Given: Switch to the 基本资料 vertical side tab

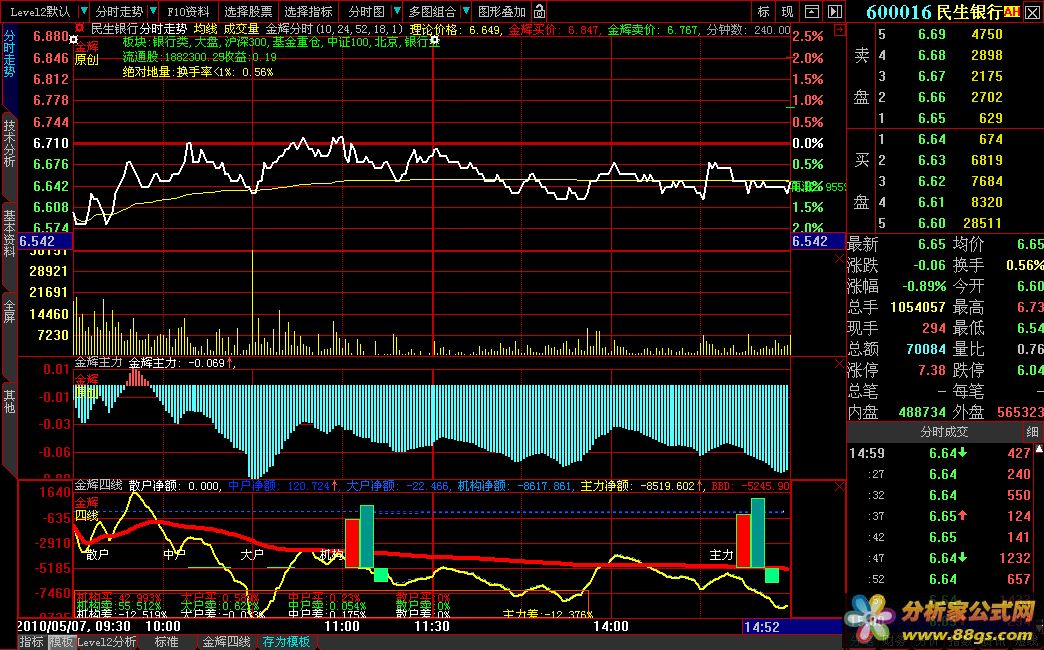Looking at the screenshot, I should coord(9,233).
